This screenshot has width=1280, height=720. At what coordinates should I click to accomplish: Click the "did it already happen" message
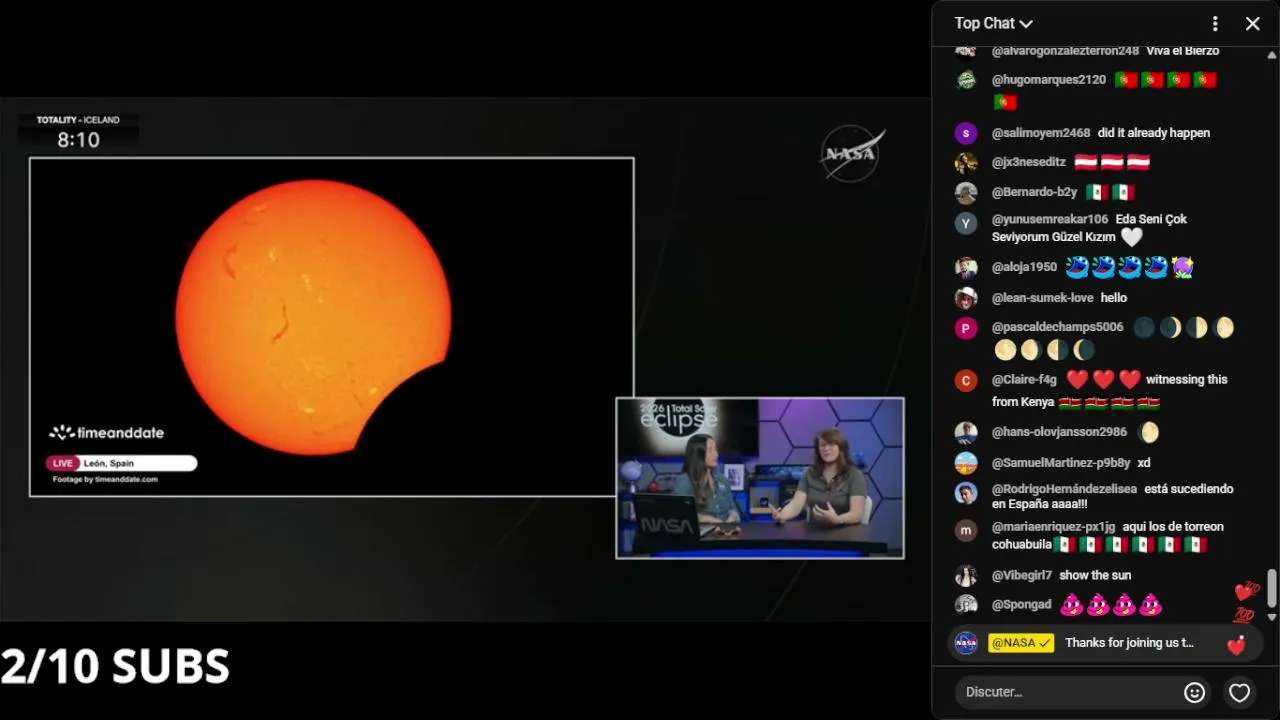click(x=1154, y=133)
